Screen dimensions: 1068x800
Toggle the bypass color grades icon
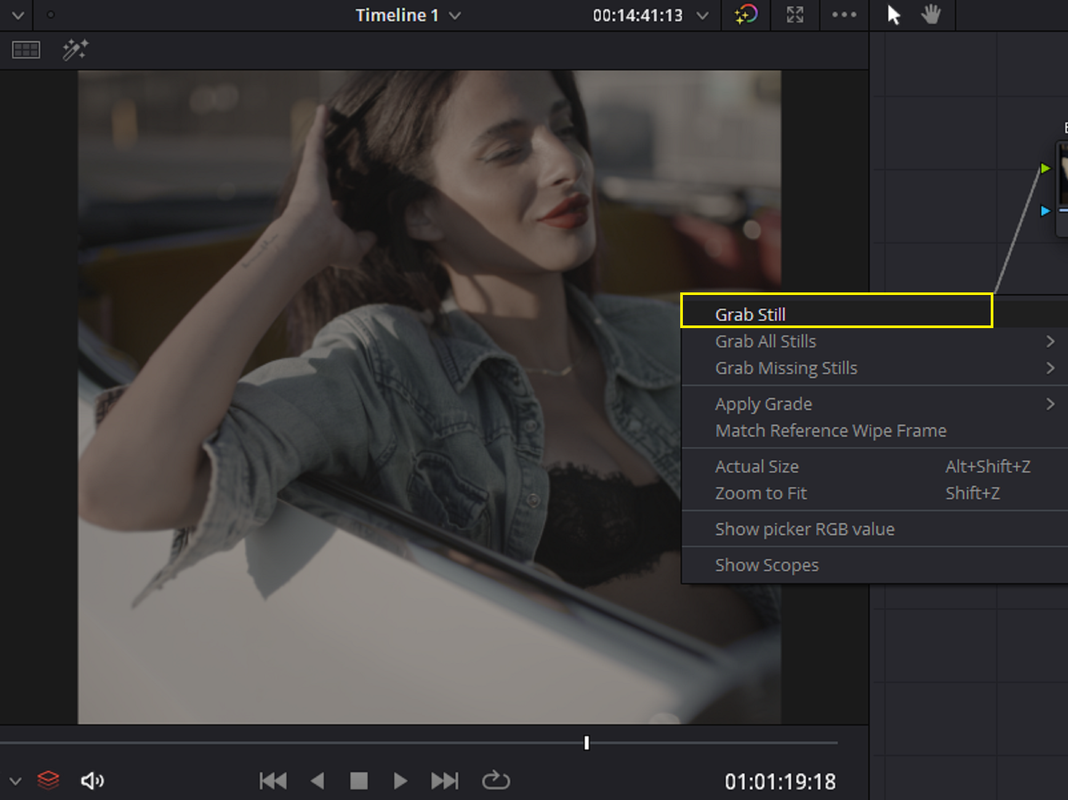[x=746, y=15]
